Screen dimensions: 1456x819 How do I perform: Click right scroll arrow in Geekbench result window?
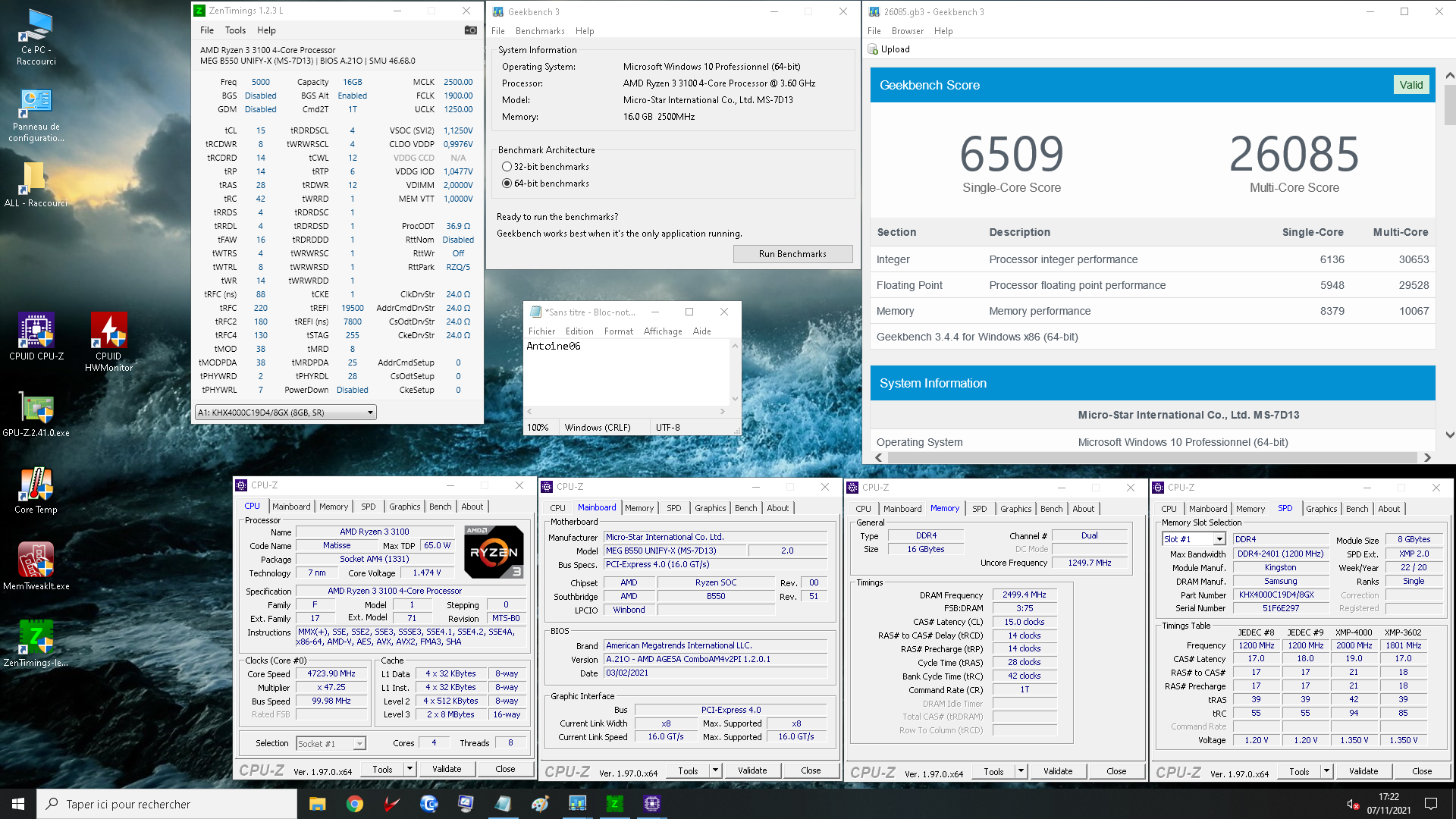[1427, 458]
